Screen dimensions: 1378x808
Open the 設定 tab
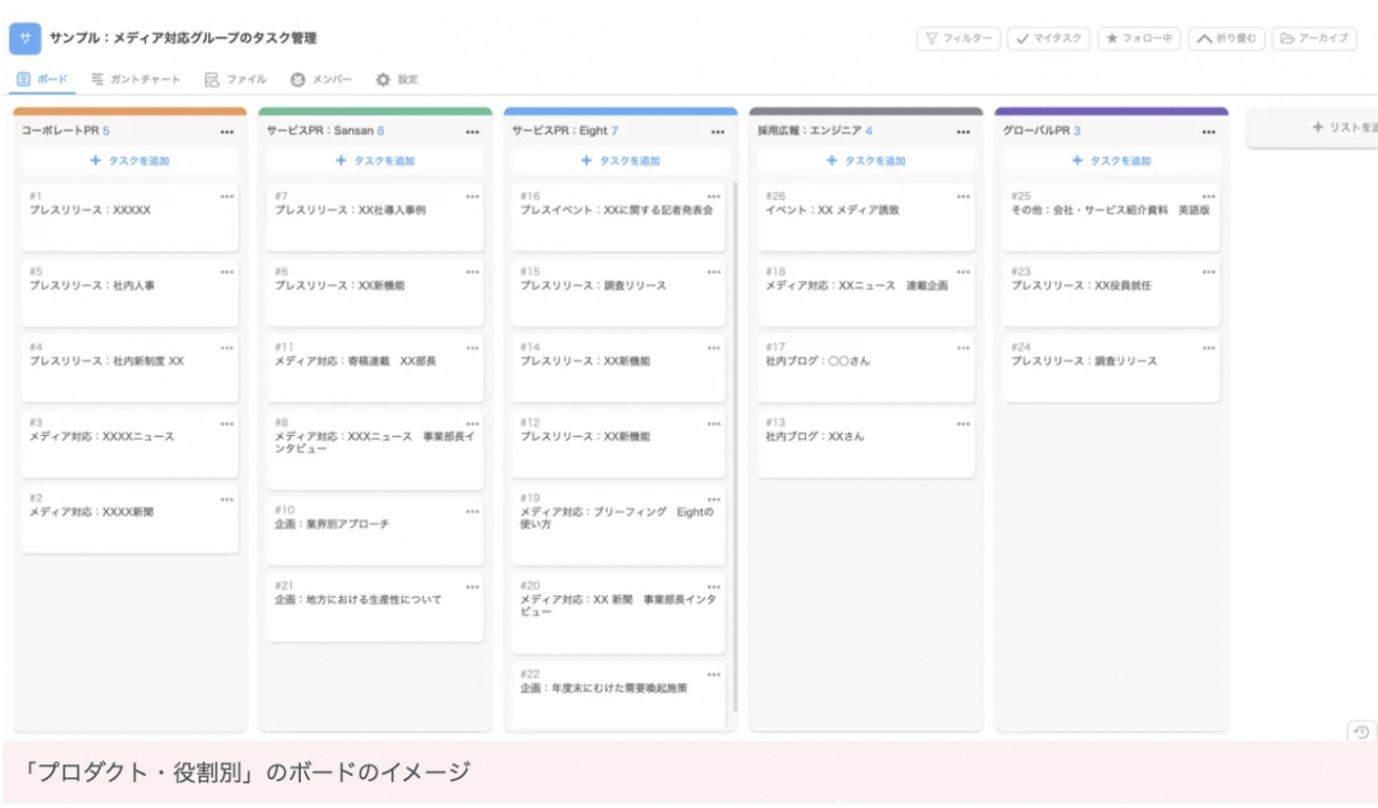coord(397,79)
